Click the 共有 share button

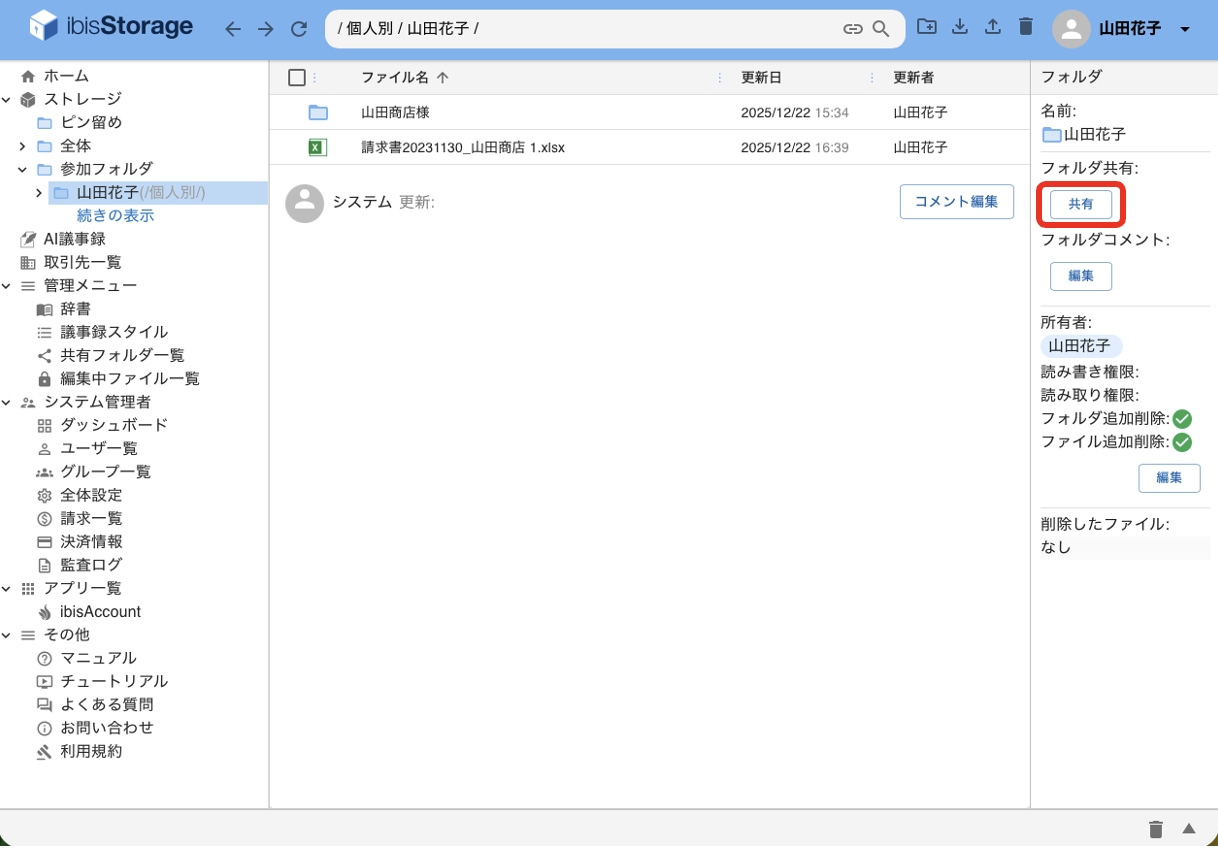[x=1080, y=204]
